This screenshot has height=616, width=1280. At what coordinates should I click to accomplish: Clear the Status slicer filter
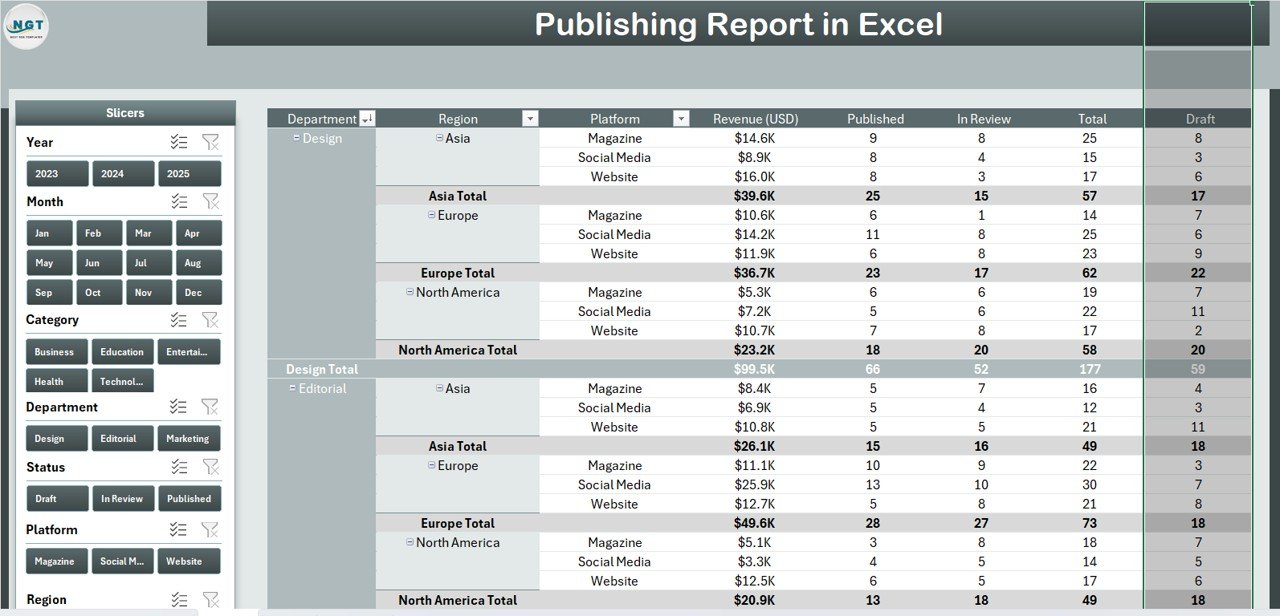210,466
